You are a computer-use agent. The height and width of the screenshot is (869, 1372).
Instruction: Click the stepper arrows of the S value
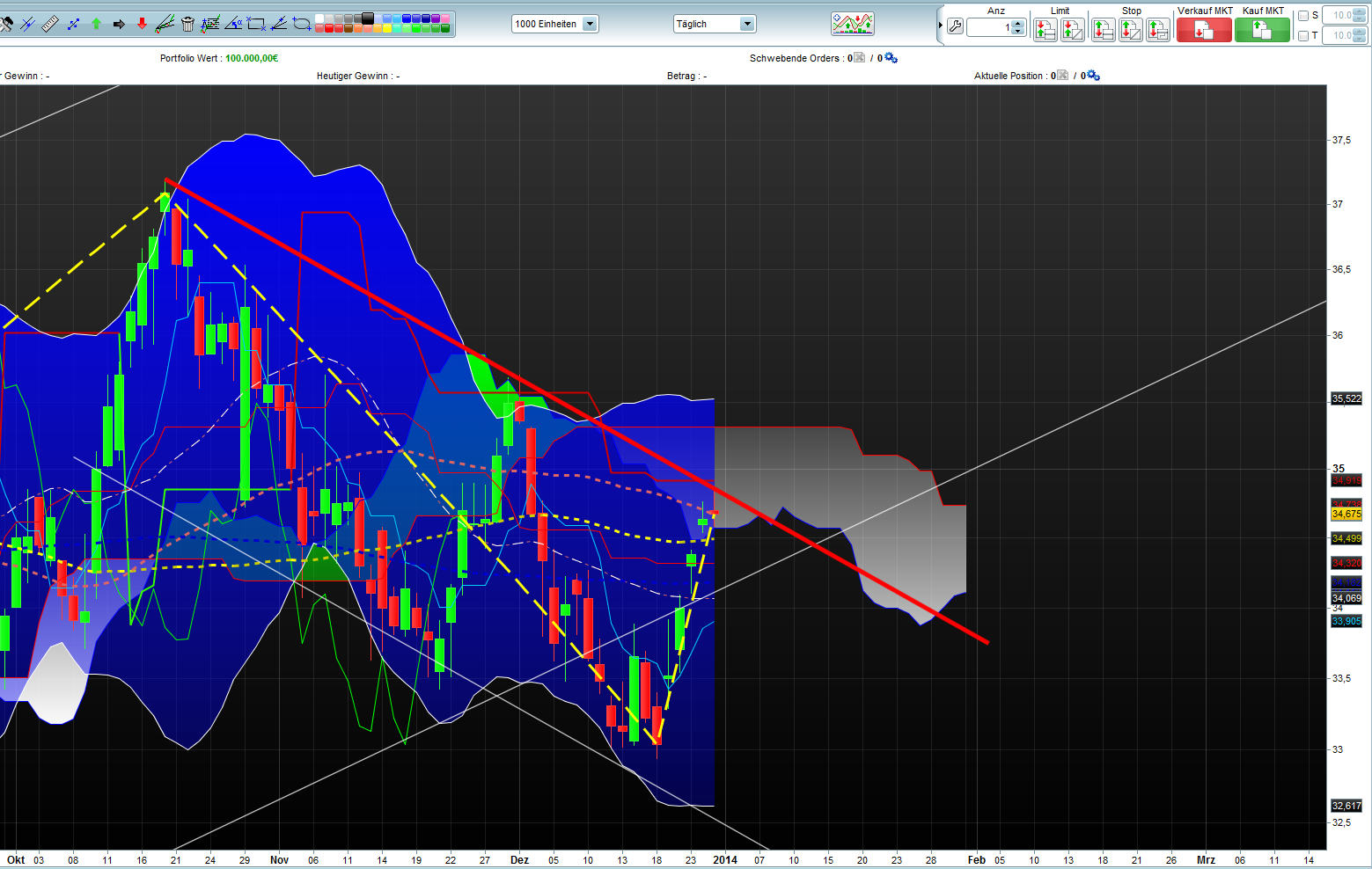click(x=1359, y=15)
